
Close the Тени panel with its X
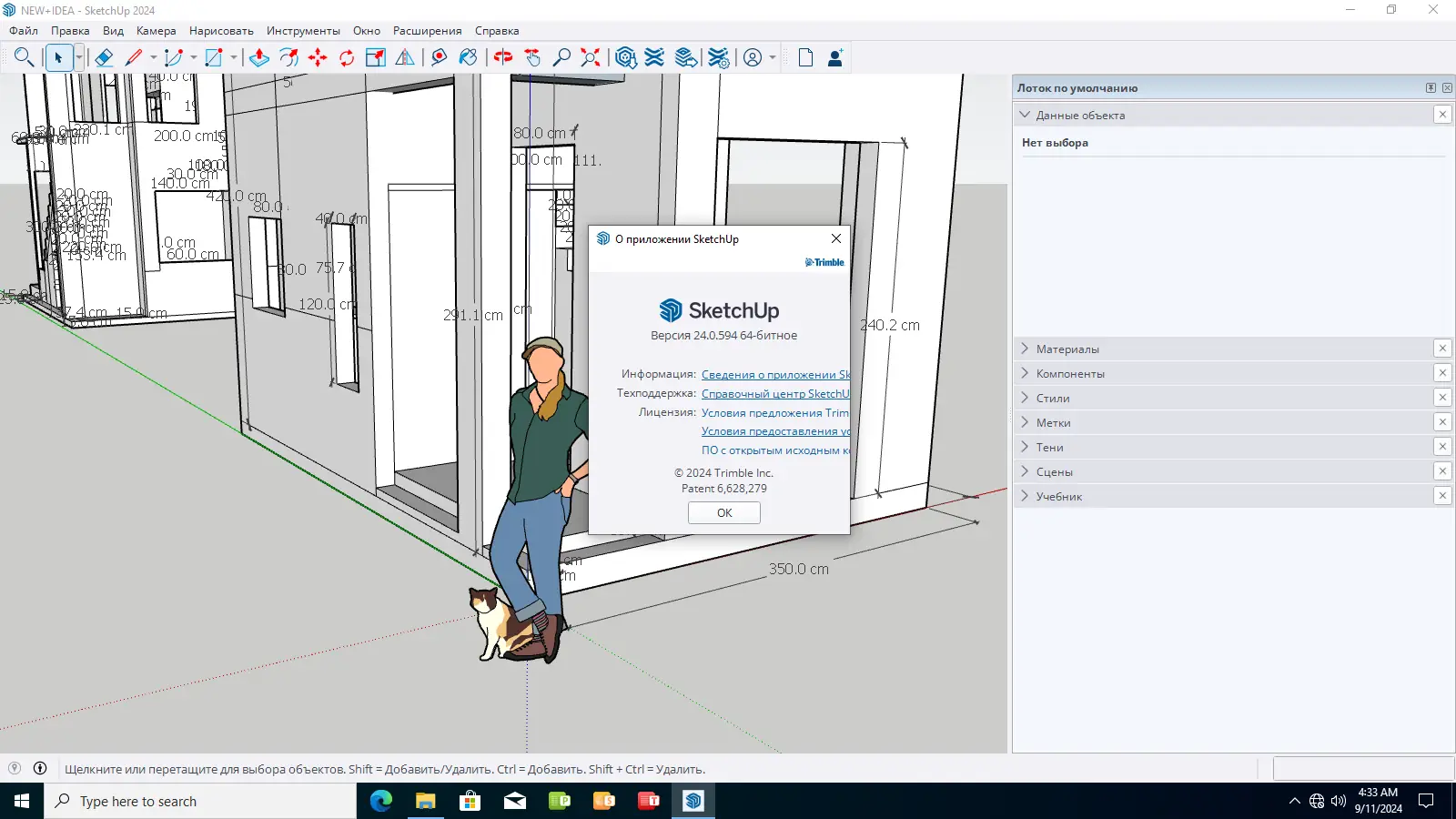(1442, 447)
